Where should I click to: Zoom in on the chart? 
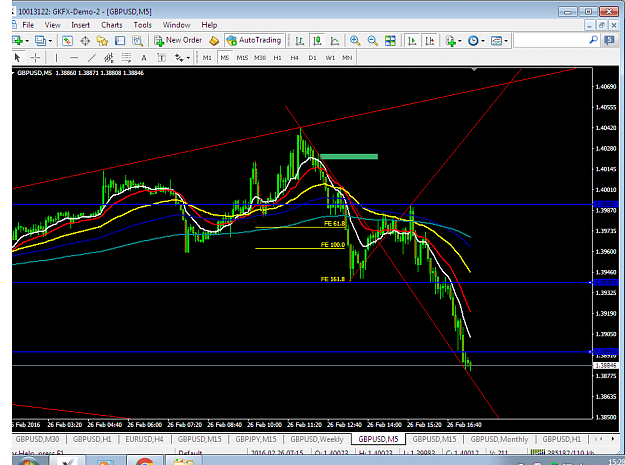pos(355,41)
